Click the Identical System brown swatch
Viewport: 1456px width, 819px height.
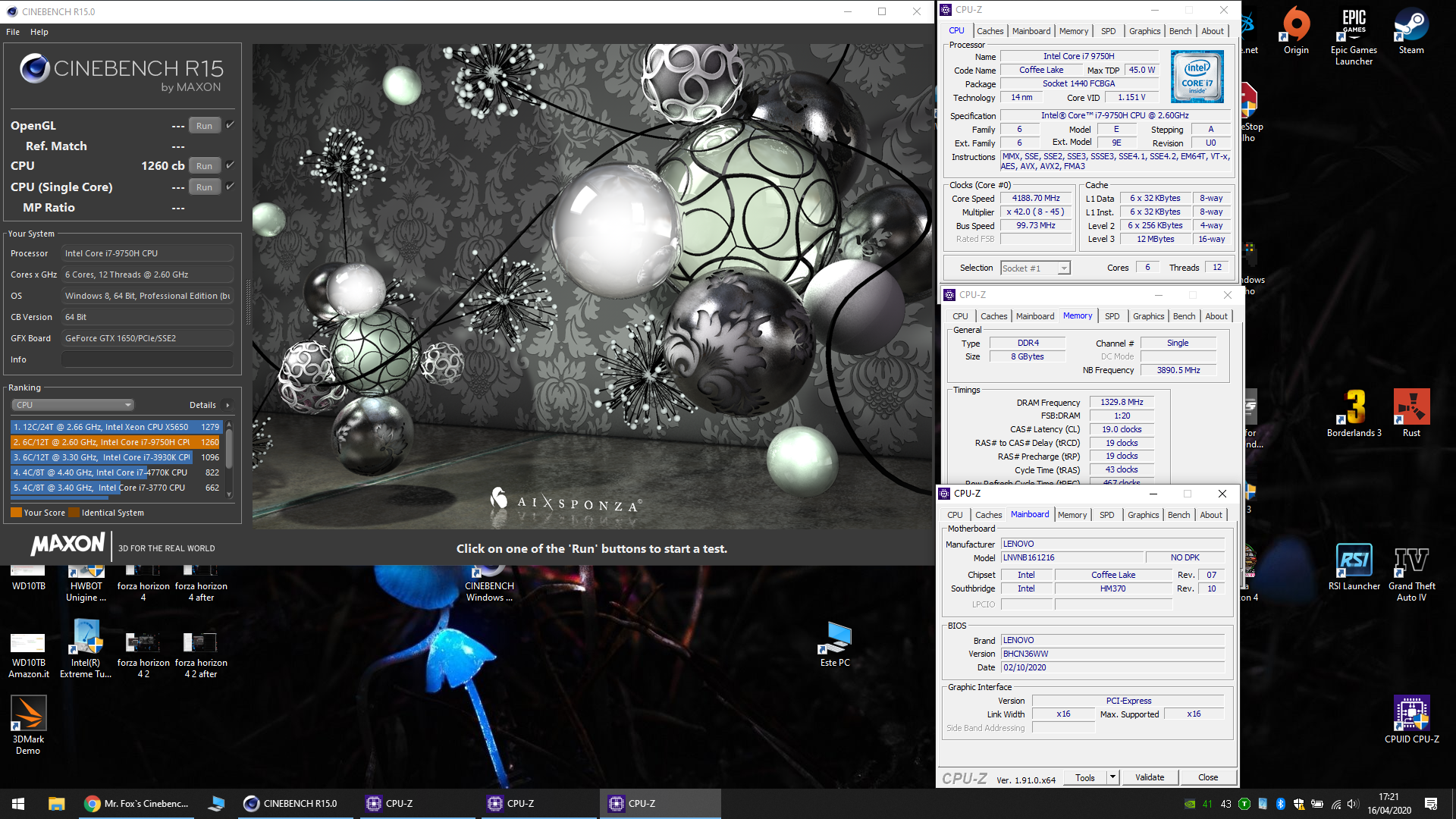point(74,513)
